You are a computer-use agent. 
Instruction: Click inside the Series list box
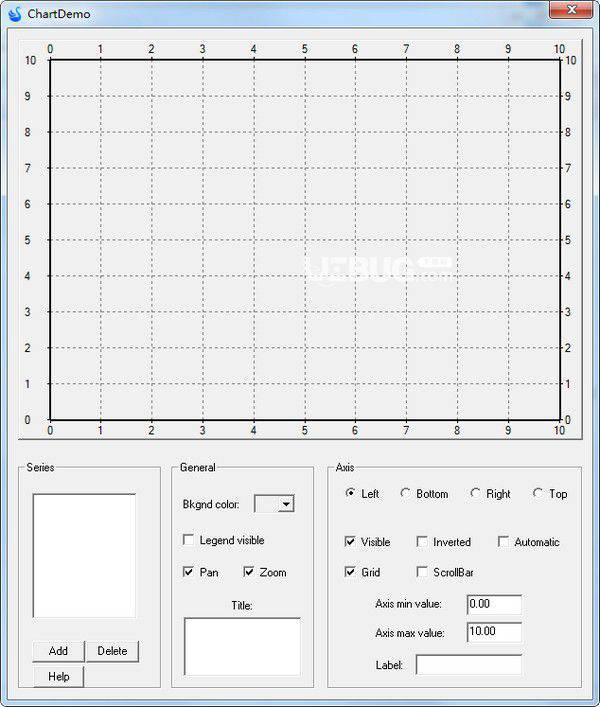84,556
